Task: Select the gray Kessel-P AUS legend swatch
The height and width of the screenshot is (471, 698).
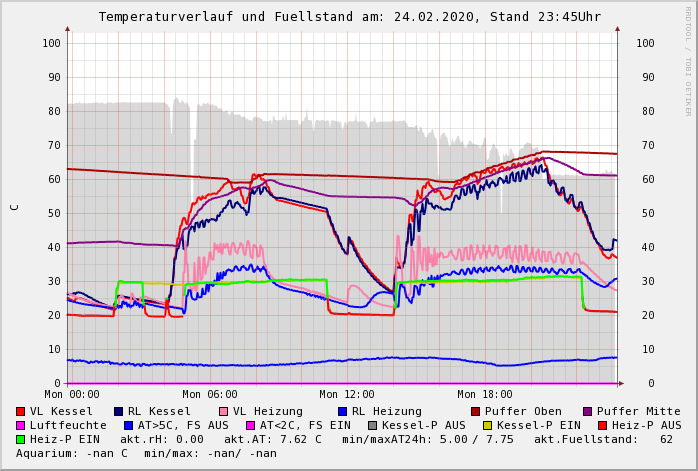Action: click(x=371, y=425)
